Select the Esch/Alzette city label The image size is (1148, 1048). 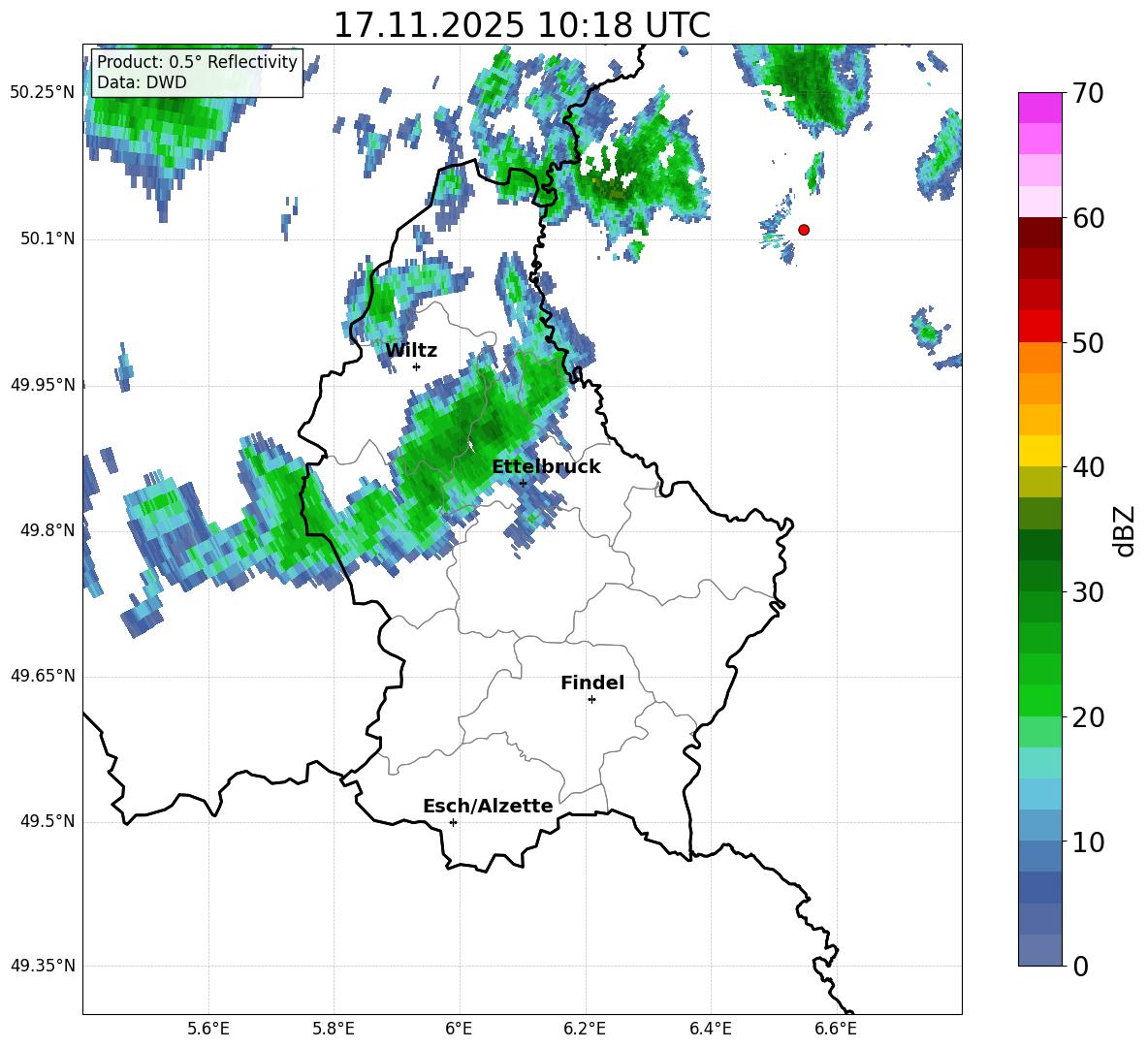click(x=488, y=806)
